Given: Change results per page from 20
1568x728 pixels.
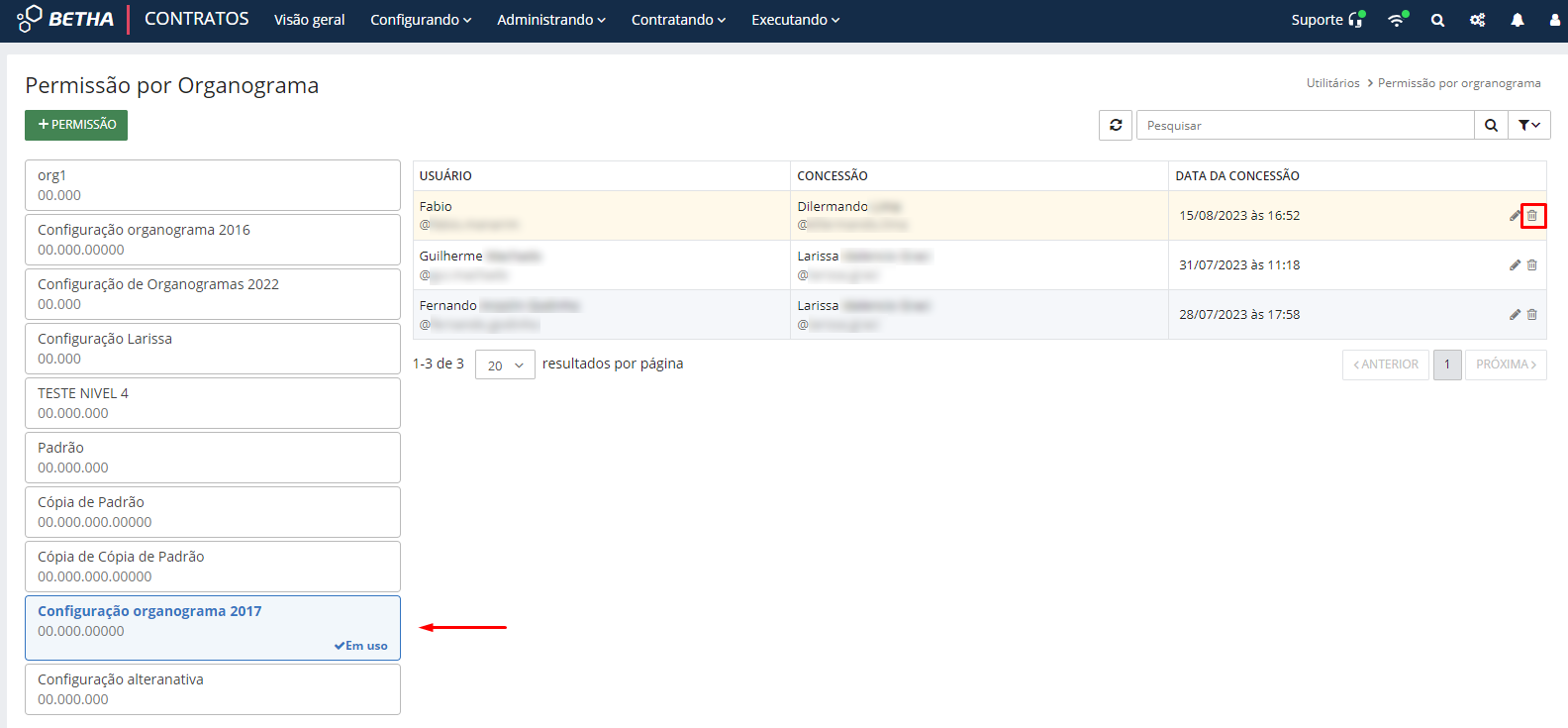Looking at the screenshot, I should click(x=505, y=364).
